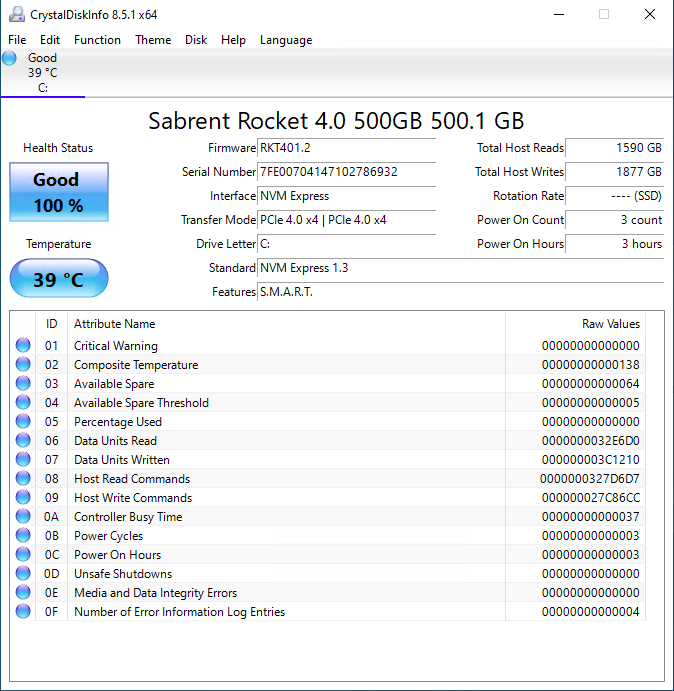Select the status orb for Power Cycles
This screenshot has height=691, width=674.
point(23,536)
